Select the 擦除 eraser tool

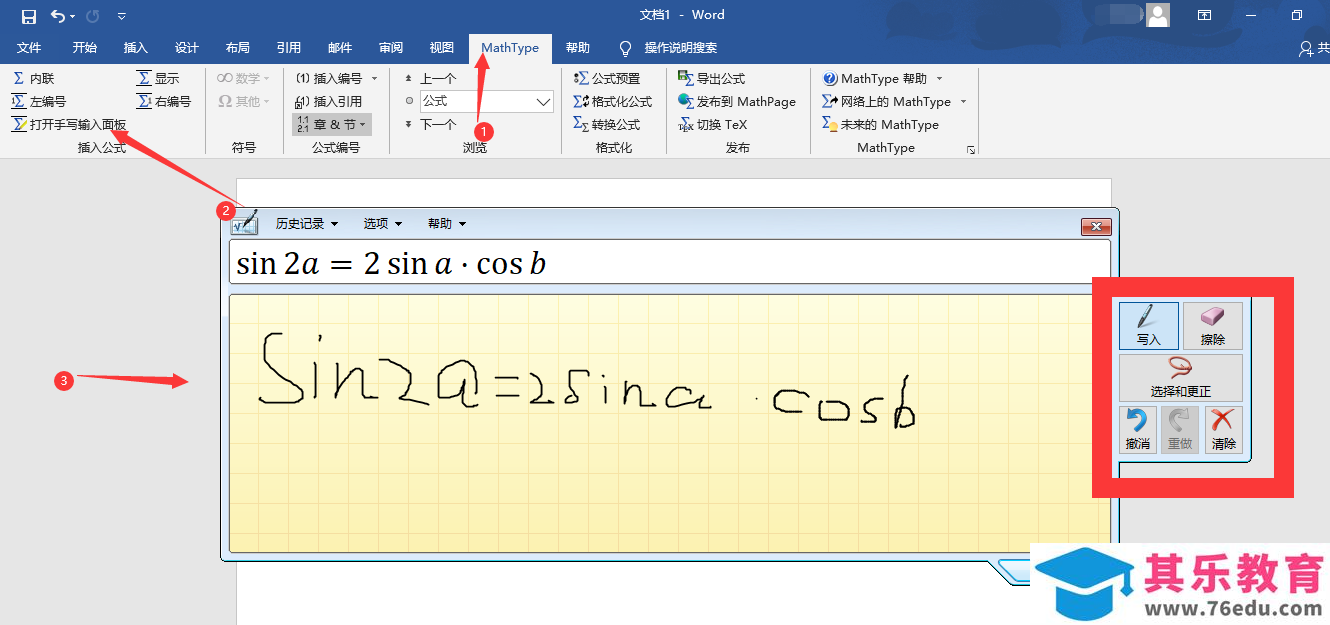click(x=1213, y=326)
